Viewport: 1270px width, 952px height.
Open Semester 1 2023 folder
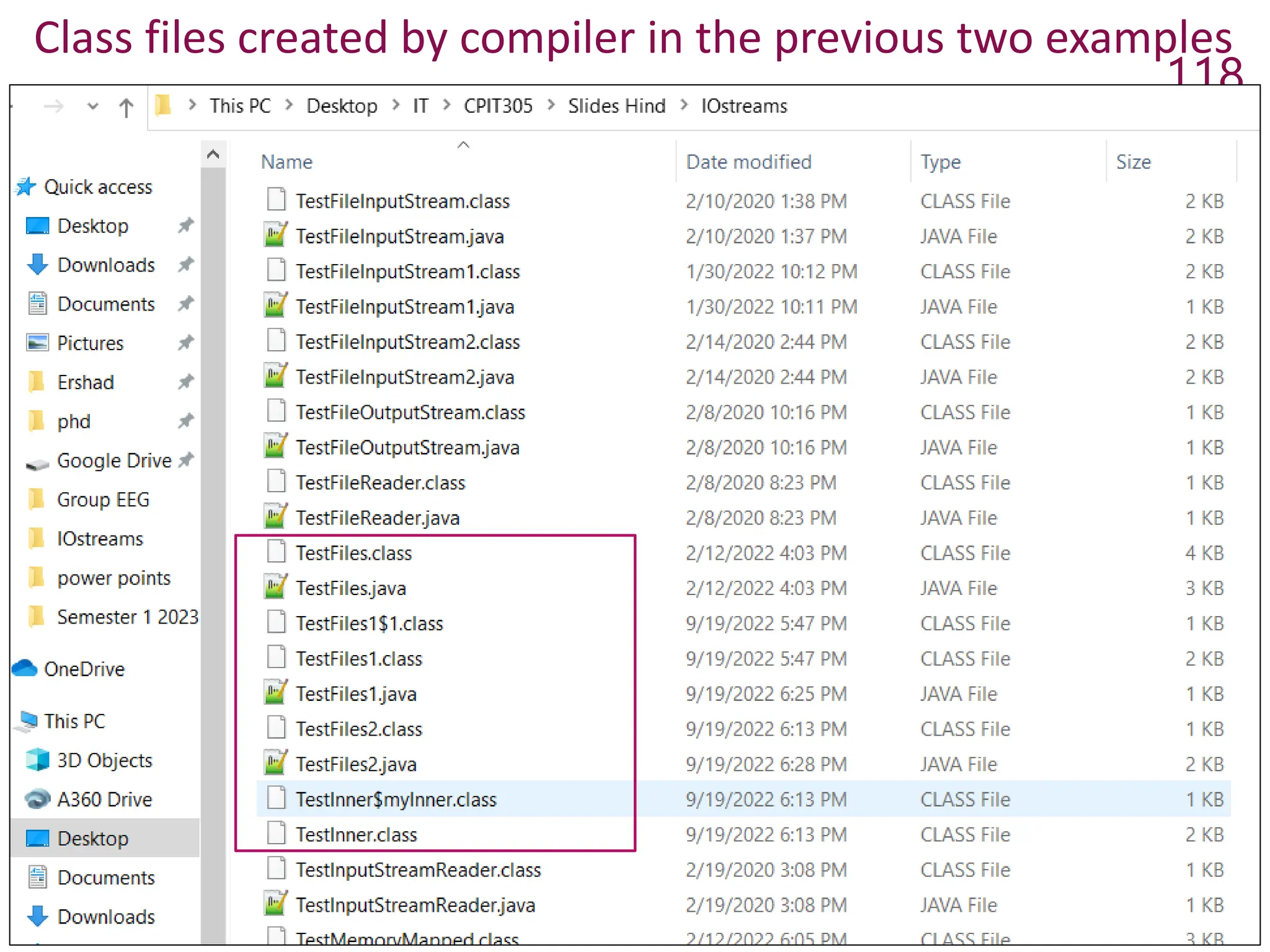click(127, 617)
